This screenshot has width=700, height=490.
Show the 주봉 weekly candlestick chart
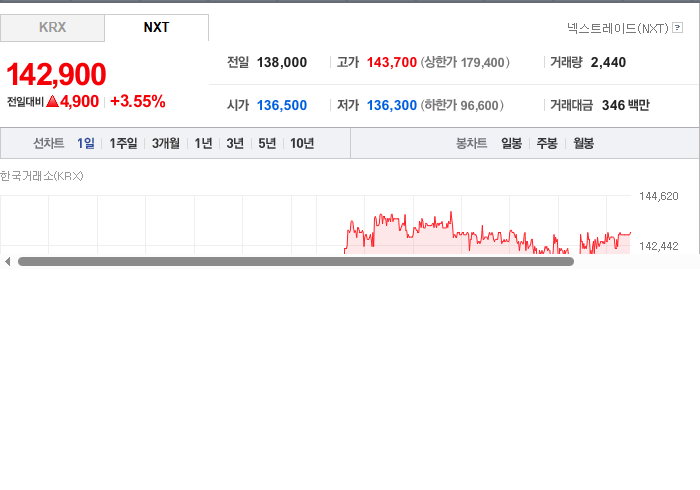click(547, 143)
